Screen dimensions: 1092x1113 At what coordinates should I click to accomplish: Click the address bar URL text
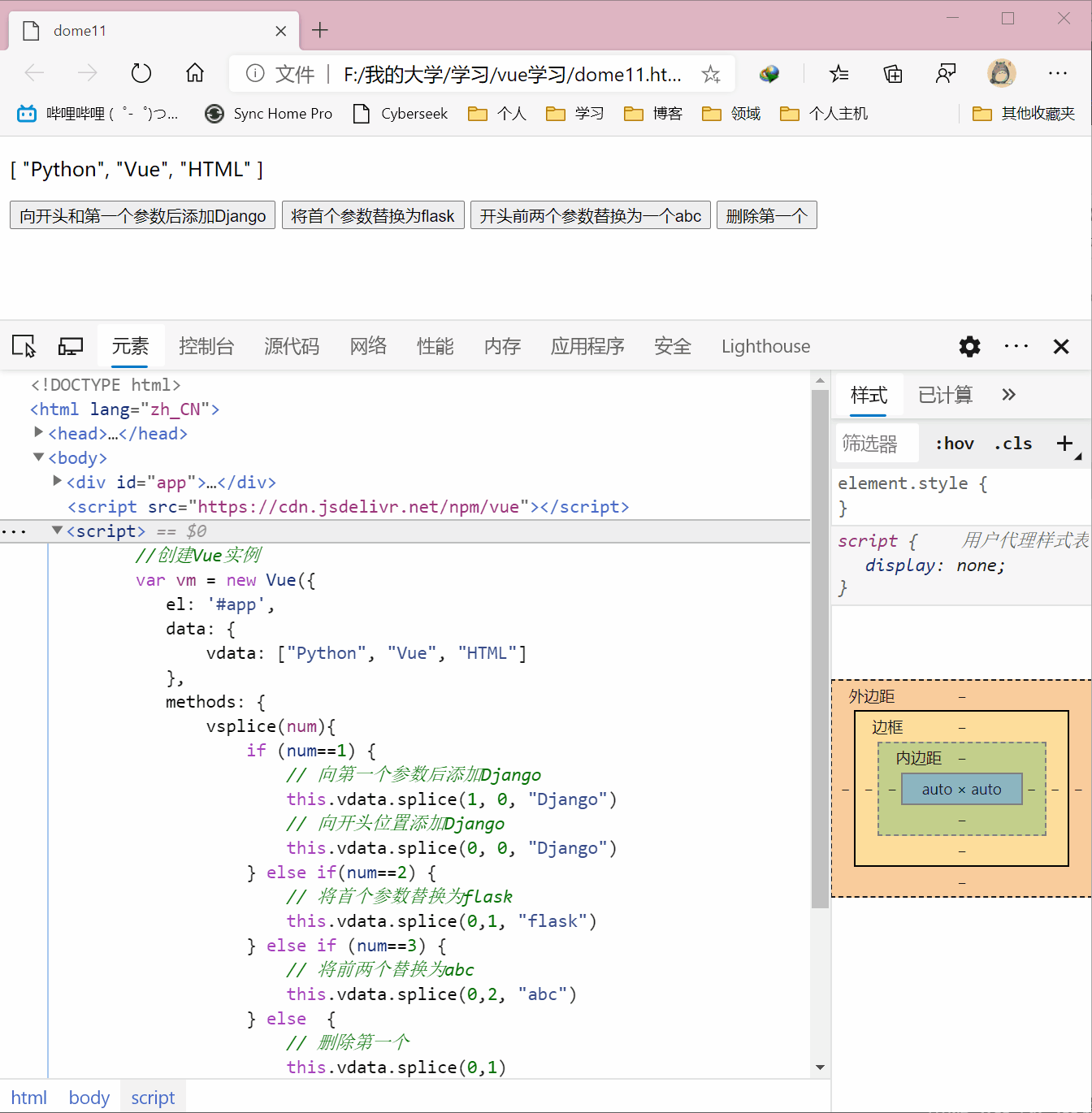coord(512,75)
